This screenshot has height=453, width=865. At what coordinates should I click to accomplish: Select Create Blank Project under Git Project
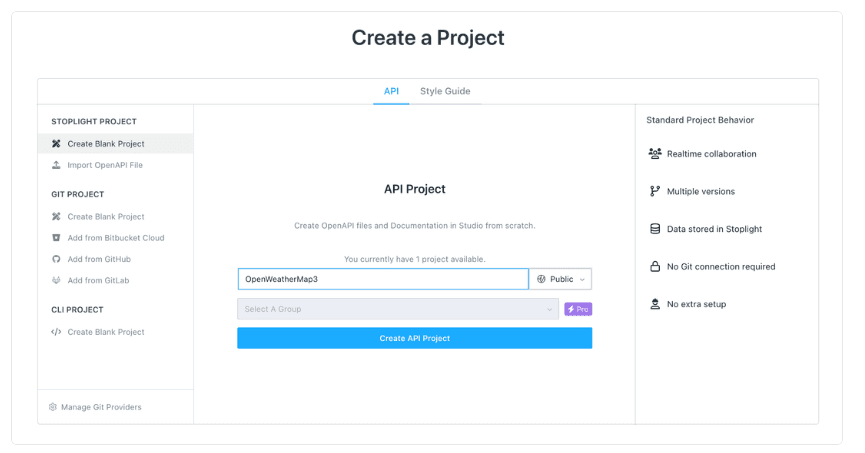(106, 217)
